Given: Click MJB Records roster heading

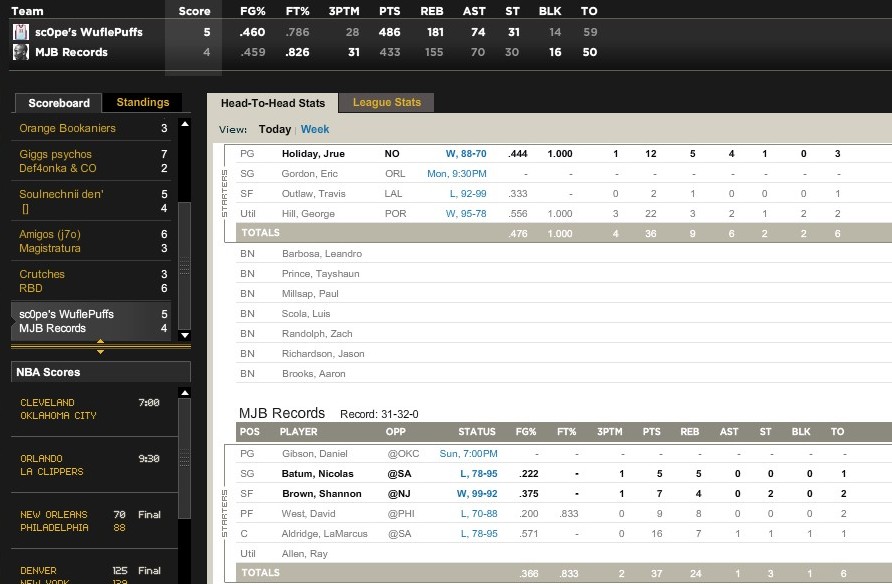Looking at the screenshot, I should (x=282, y=413).
